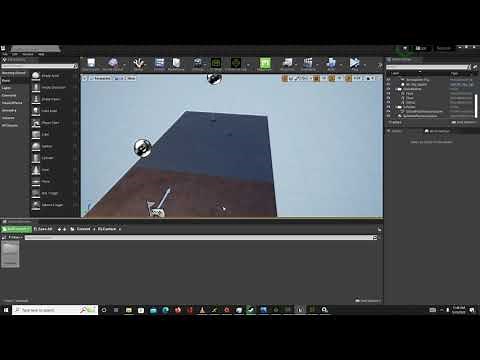Image resolution: width=480 pixels, height=360 pixels.
Task: Open the Edit menu
Action: tap(15, 54)
